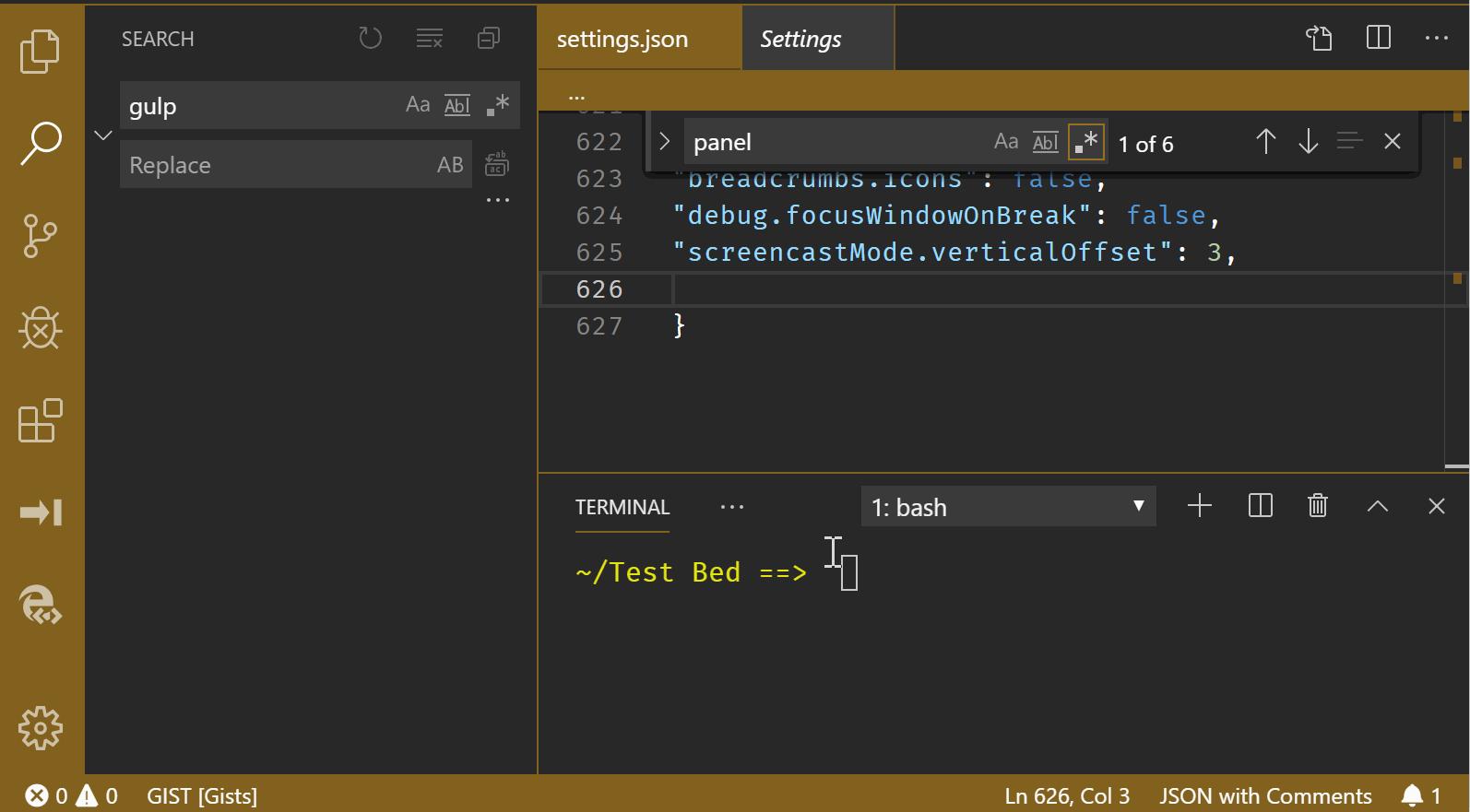Toggle Match Case in find widget
This screenshot has height=812, width=1470.
click(x=1006, y=142)
